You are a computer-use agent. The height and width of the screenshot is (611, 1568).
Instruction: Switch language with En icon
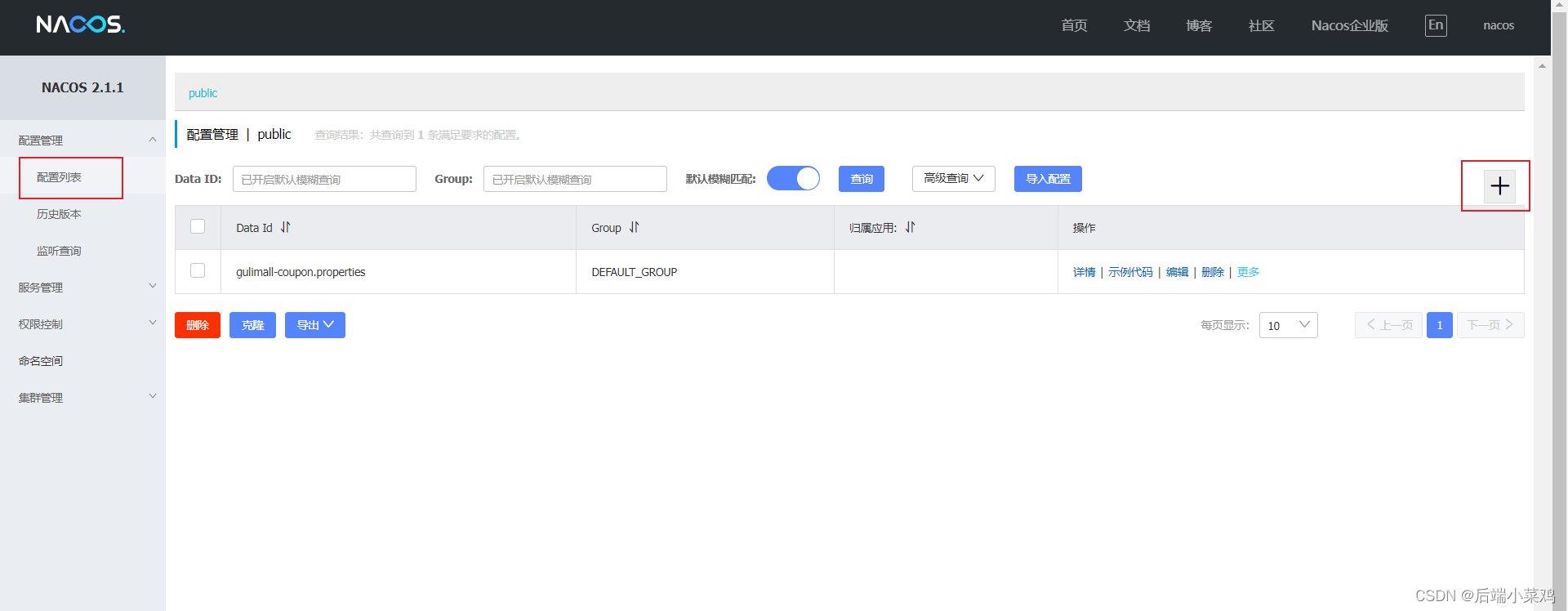pos(1436,25)
